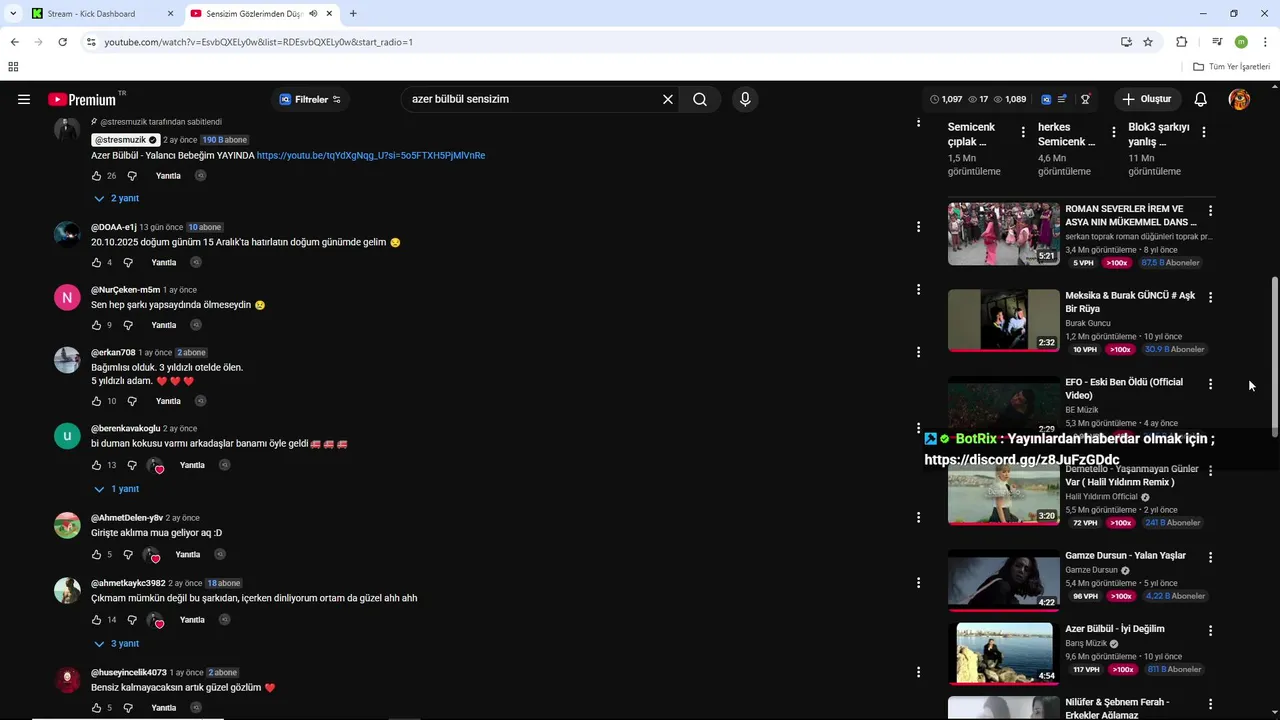Open the account avatar menu
1280x720 pixels.
tap(1239, 99)
